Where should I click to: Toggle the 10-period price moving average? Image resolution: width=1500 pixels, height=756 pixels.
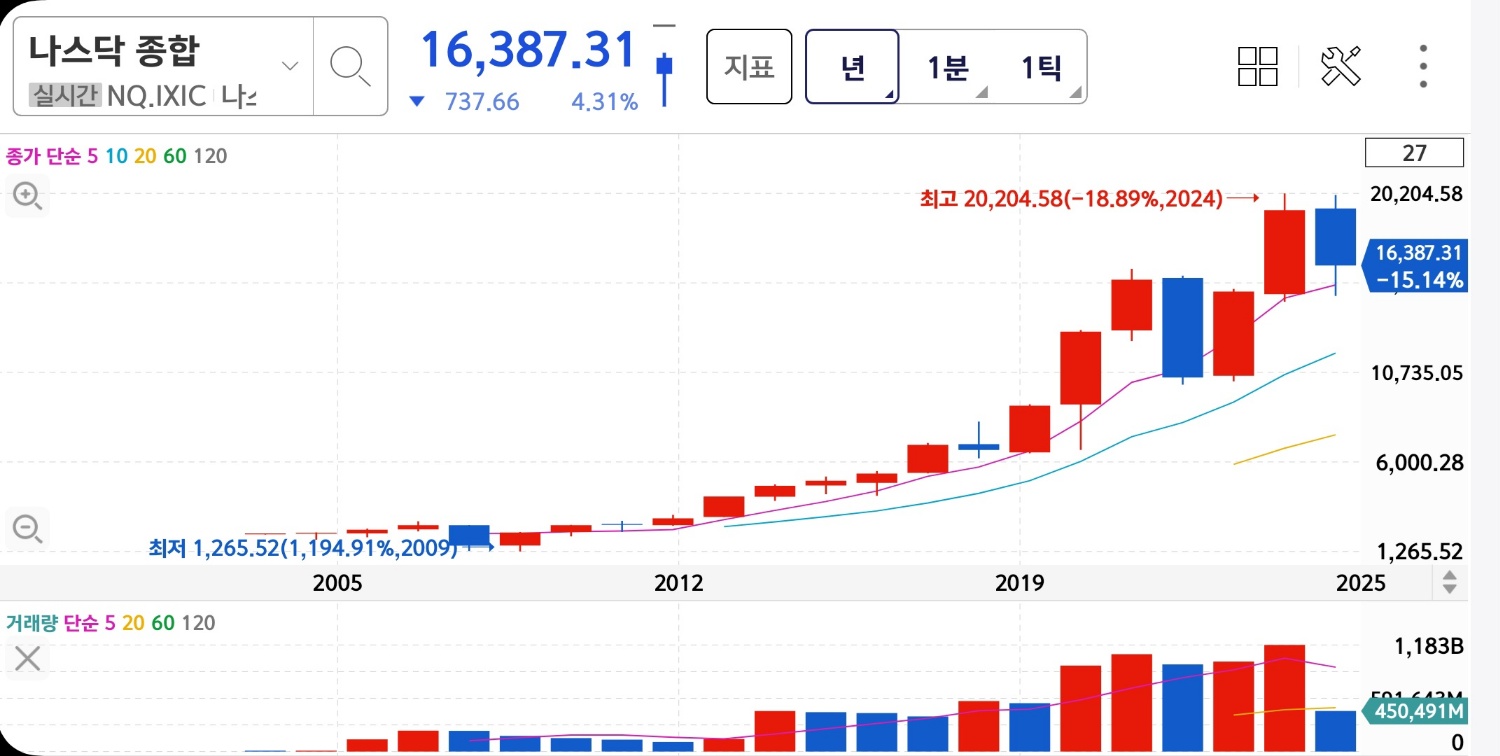pyautogui.click(x=116, y=156)
